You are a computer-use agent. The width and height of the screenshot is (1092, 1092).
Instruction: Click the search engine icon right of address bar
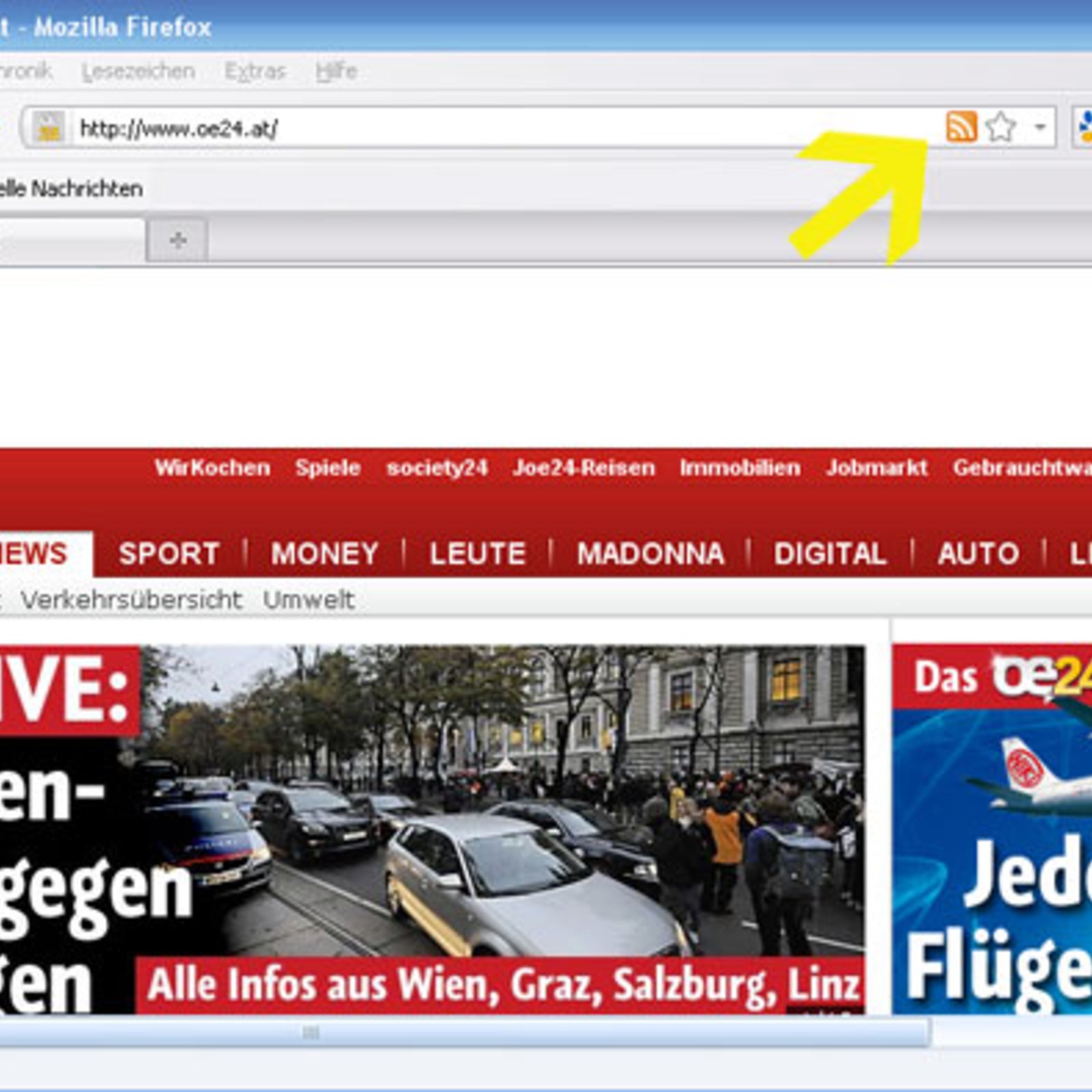coord(1084,127)
